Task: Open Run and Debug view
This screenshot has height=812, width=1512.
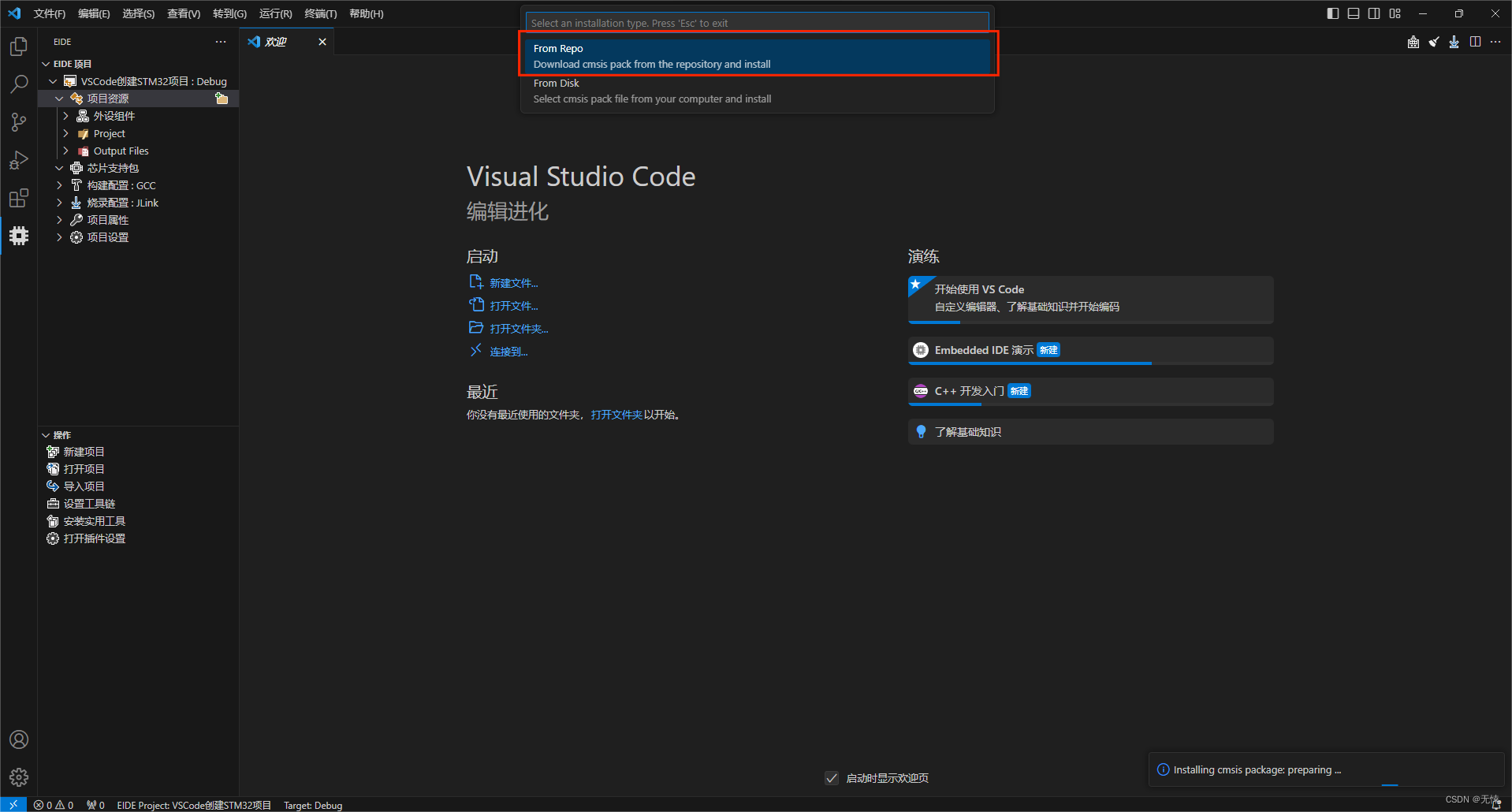Action: 19,160
